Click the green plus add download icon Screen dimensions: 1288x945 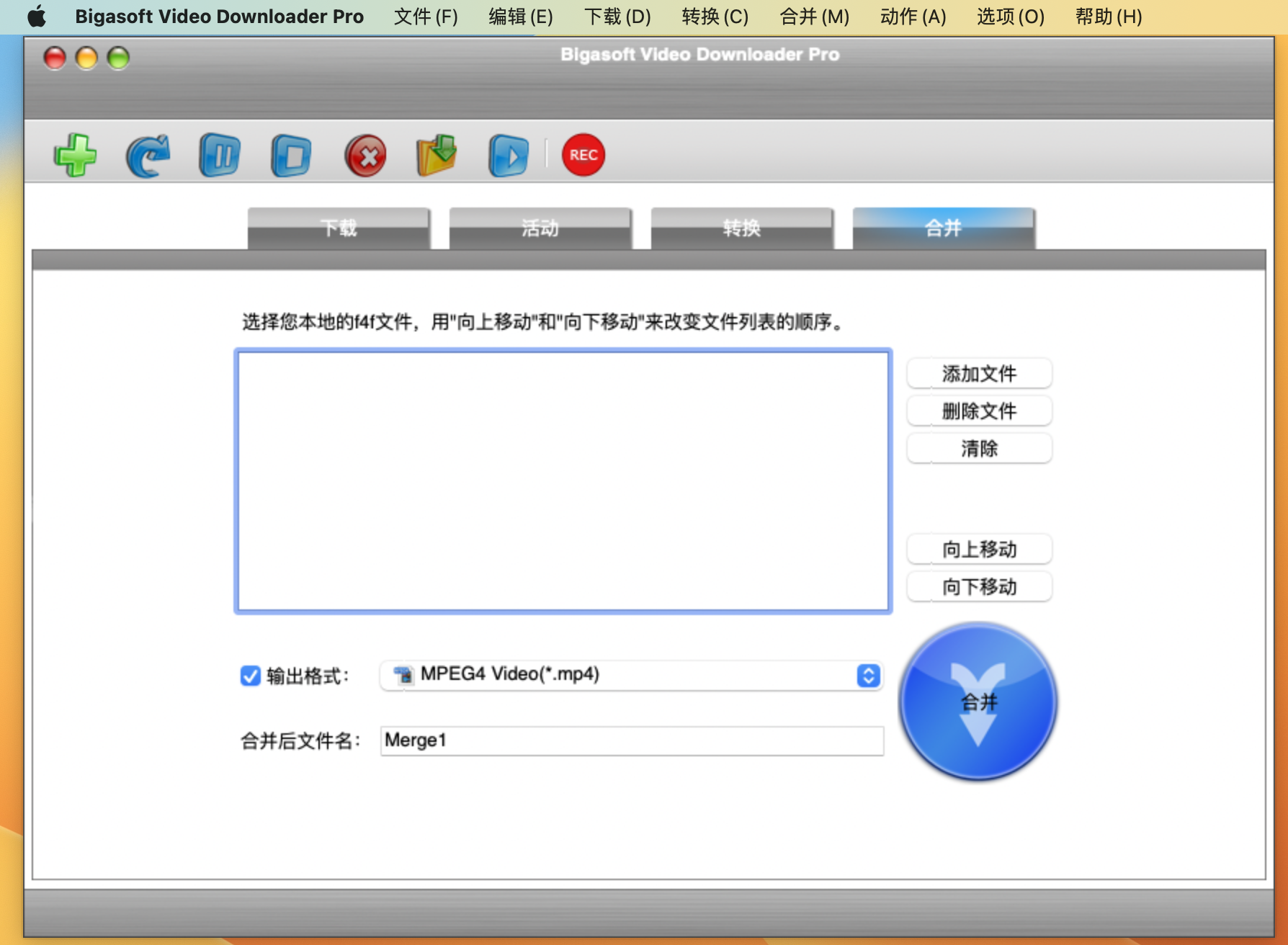75,155
